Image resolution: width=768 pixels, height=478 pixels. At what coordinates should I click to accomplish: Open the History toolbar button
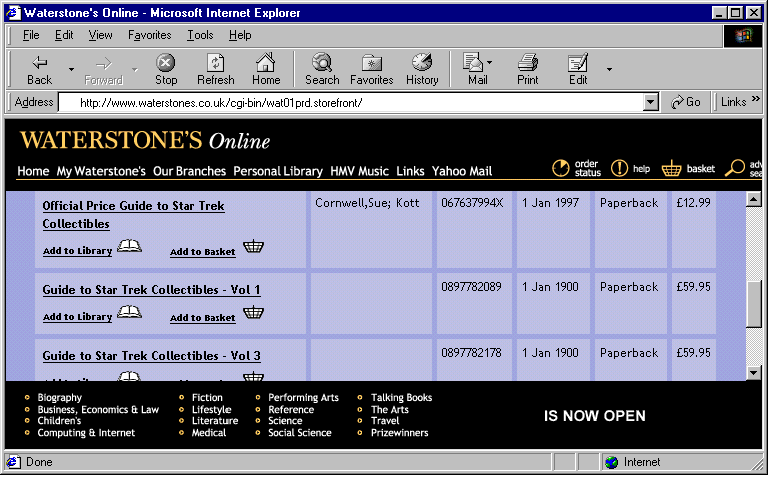tap(422, 70)
